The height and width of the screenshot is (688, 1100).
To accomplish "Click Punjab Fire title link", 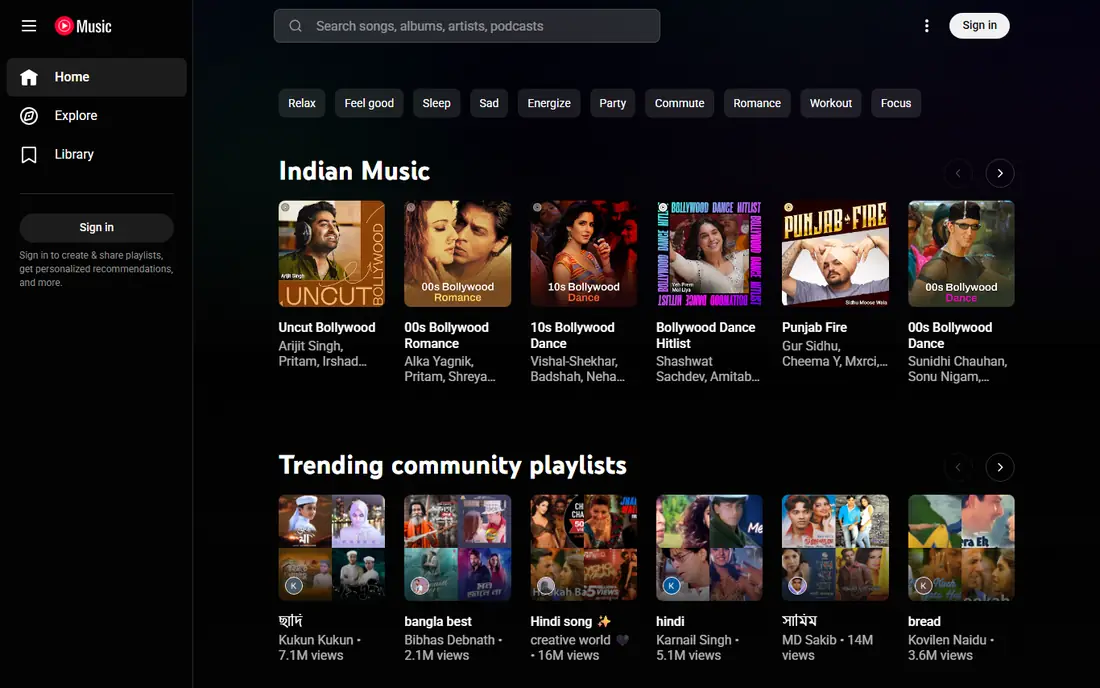I will pos(814,328).
